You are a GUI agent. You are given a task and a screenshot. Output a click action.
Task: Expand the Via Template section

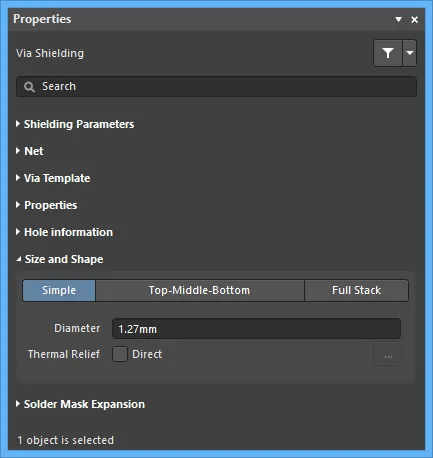click(x=53, y=178)
